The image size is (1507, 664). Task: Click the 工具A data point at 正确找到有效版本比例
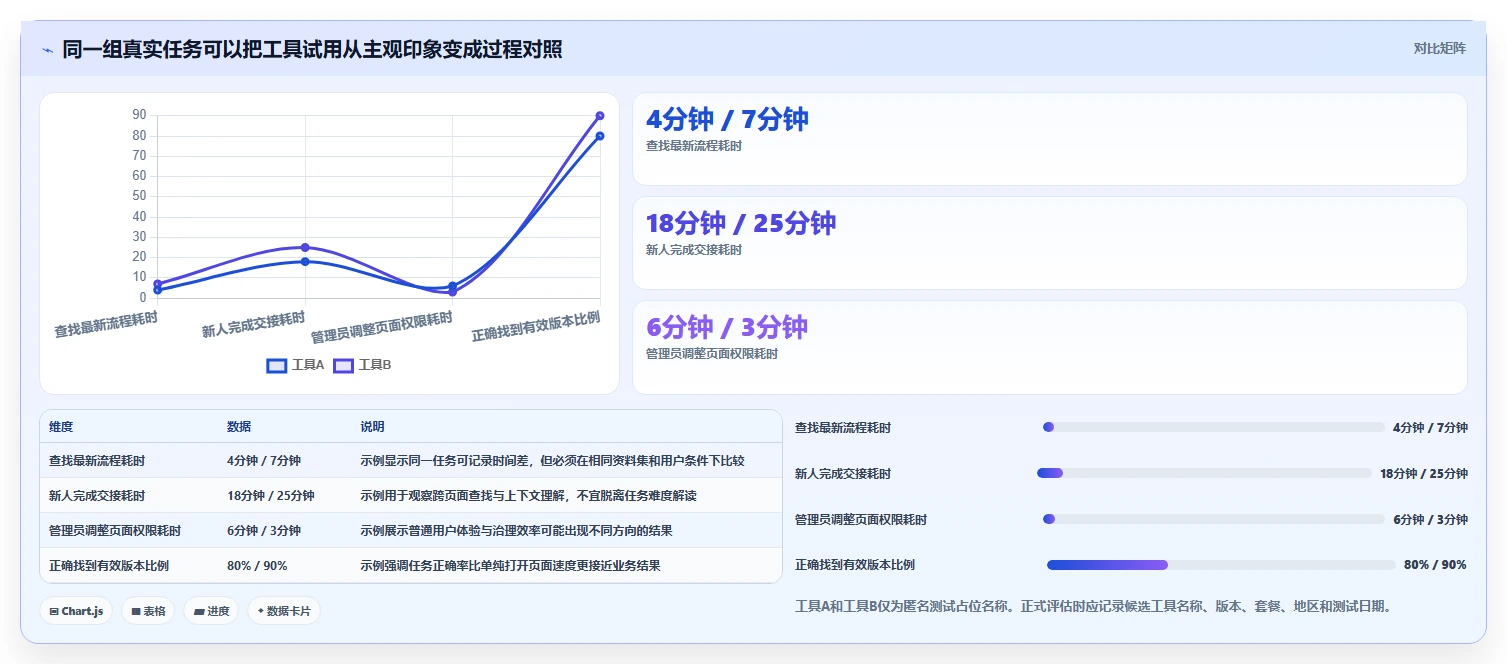600,136
